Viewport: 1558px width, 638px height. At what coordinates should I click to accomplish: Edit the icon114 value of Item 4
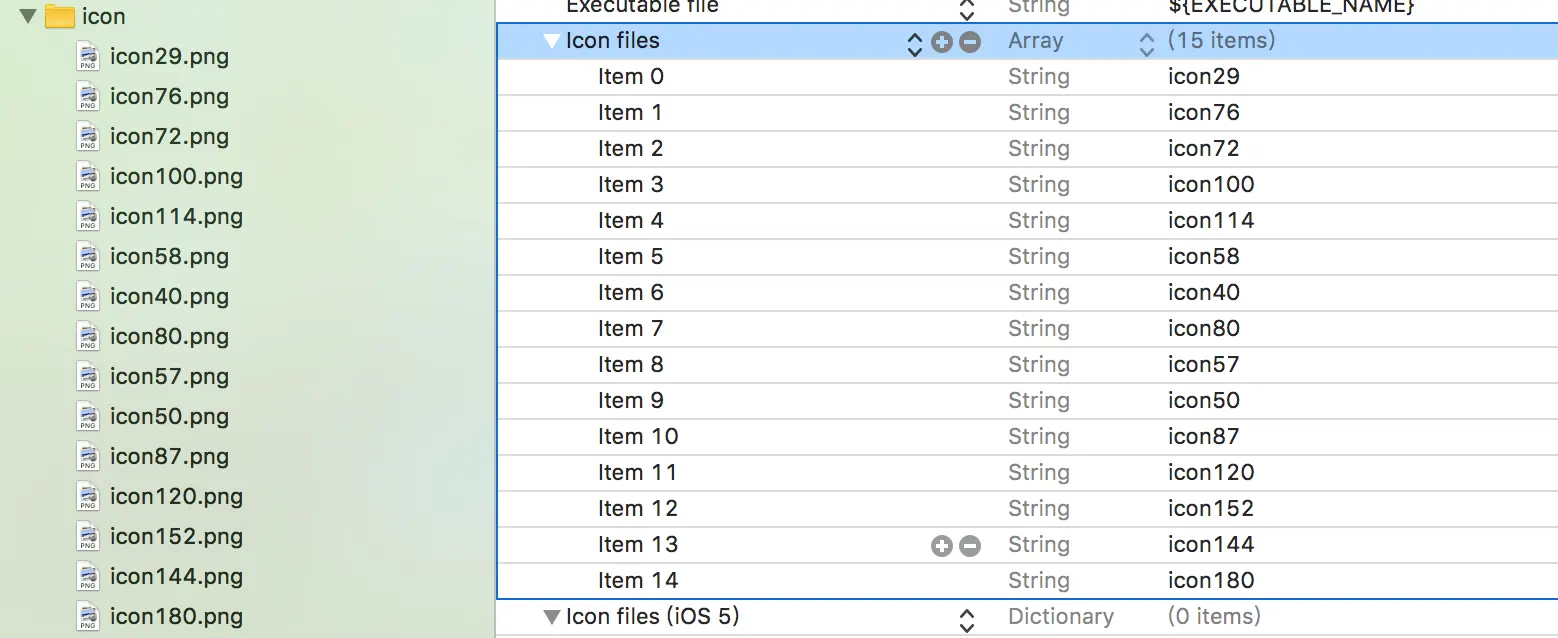[1210, 221]
